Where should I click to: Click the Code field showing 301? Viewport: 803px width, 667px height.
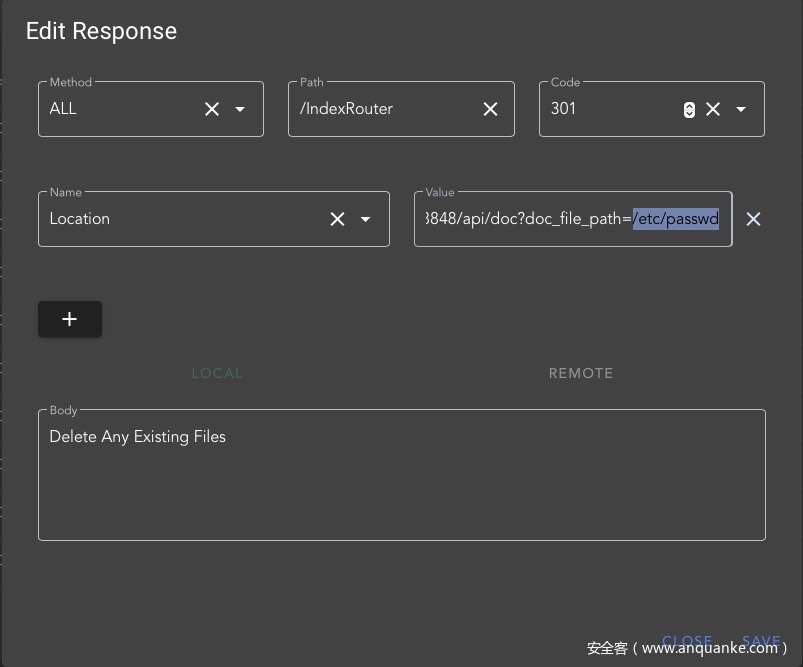pyautogui.click(x=605, y=109)
